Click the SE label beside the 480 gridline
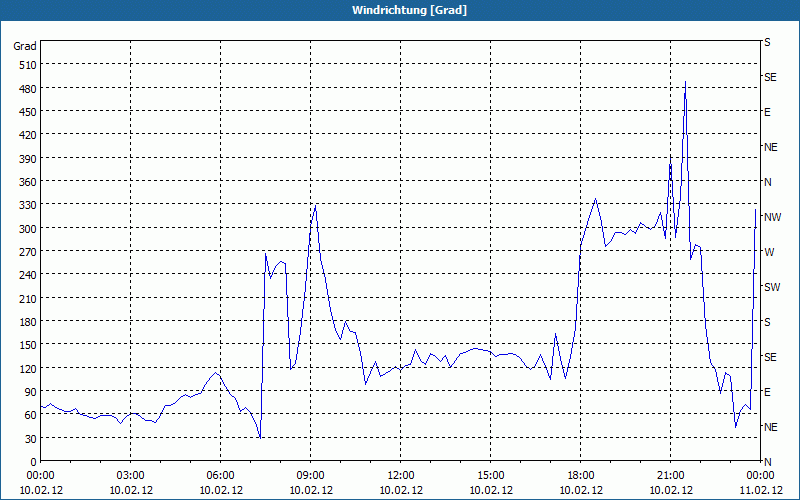The height and width of the screenshot is (500, 800). click(x=770, y=77)
